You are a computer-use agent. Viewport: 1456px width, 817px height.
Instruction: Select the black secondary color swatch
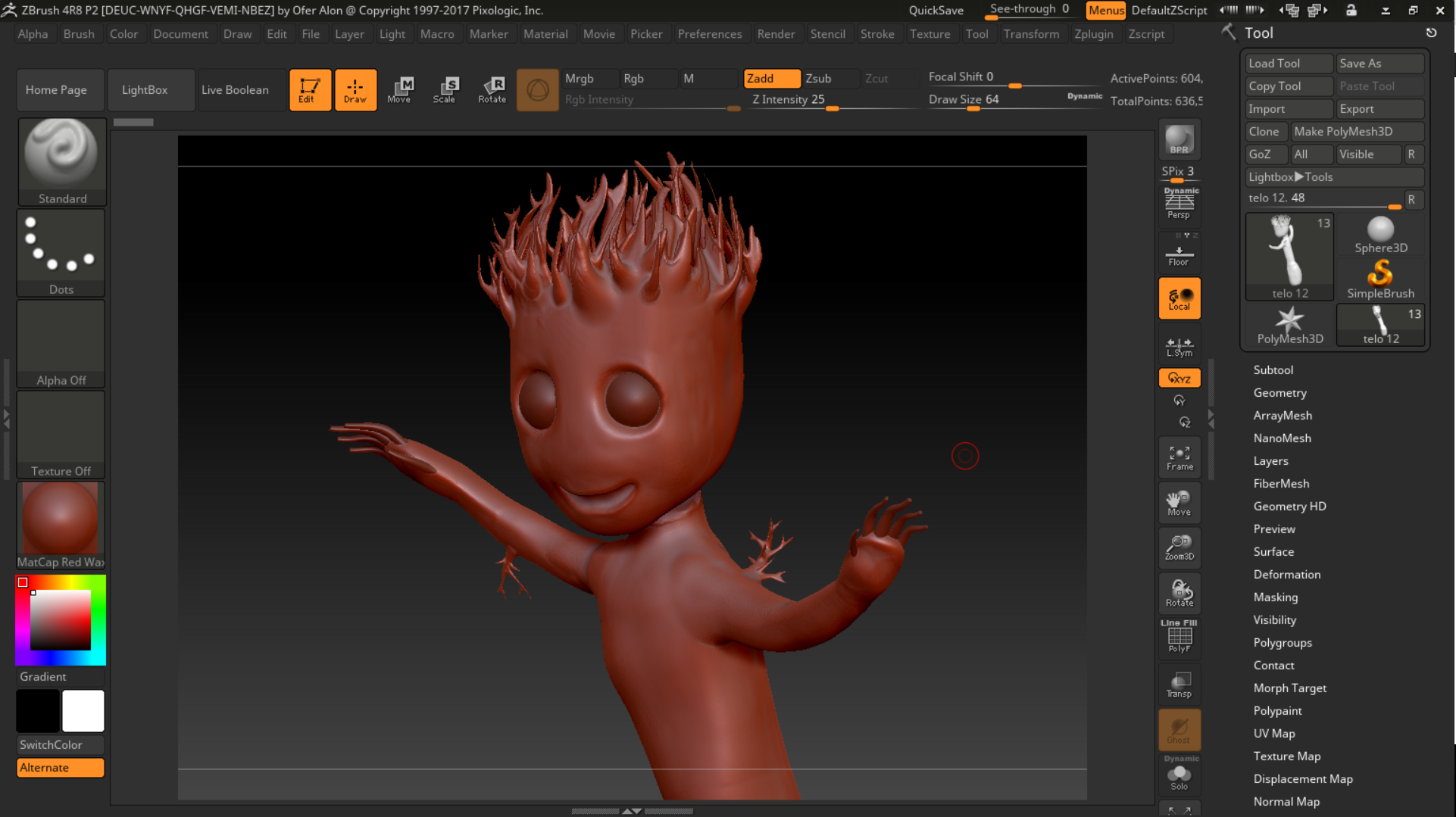point(38,710)
